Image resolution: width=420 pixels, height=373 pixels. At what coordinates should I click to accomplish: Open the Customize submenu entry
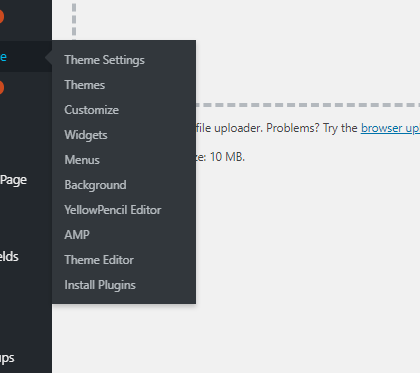[x=92, y=110]
